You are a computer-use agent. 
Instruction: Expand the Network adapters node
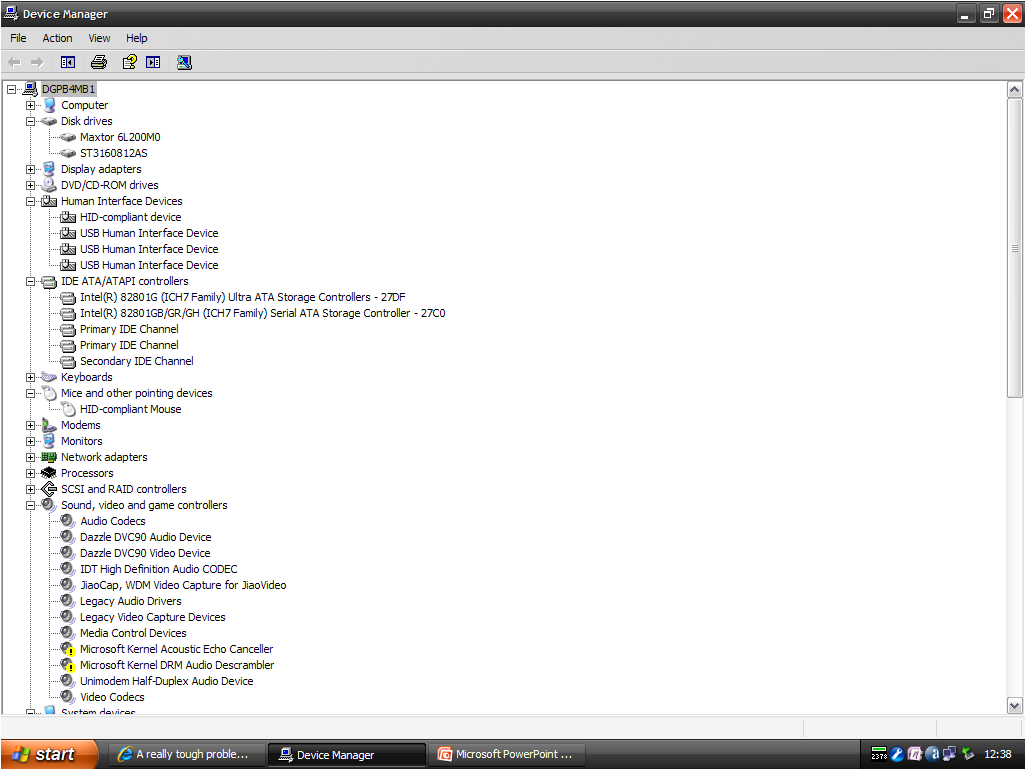coord(30,457)
